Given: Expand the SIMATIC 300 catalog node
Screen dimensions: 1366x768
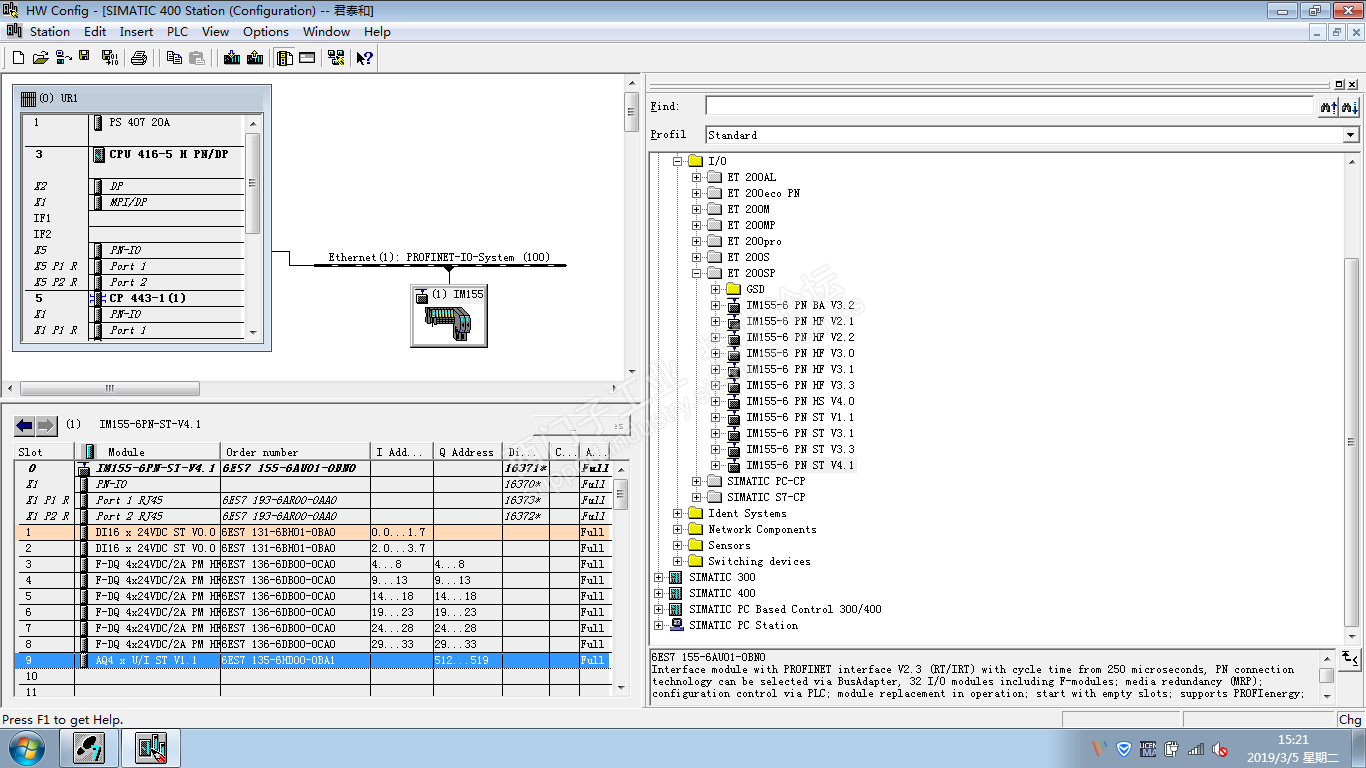Looking at the screenshot, I should pyautogui.click(x=659, y=578).
